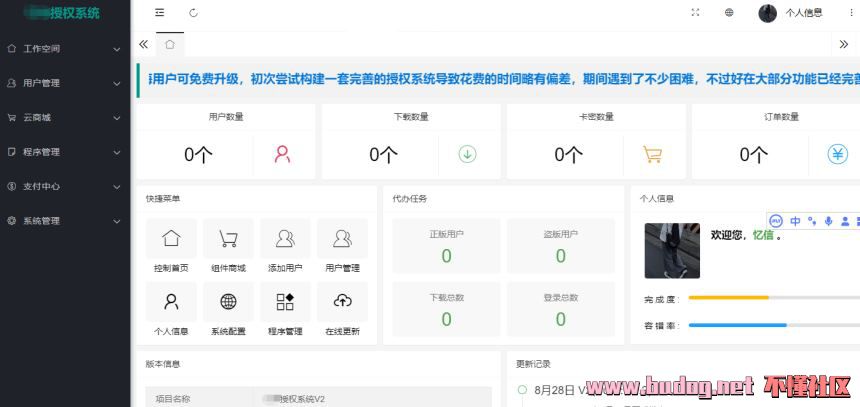Open 在线更新 quick menu shortcut
This screenshot has width=860, height=407.
(342, 309)
